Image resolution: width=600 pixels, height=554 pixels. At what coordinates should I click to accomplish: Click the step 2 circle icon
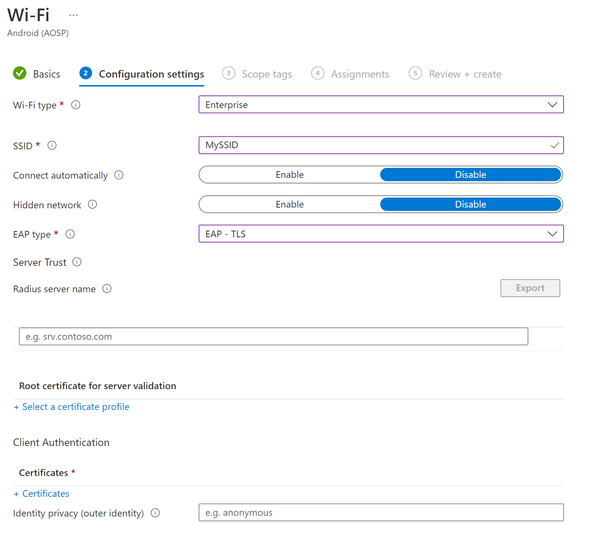(x=86, y=73)
